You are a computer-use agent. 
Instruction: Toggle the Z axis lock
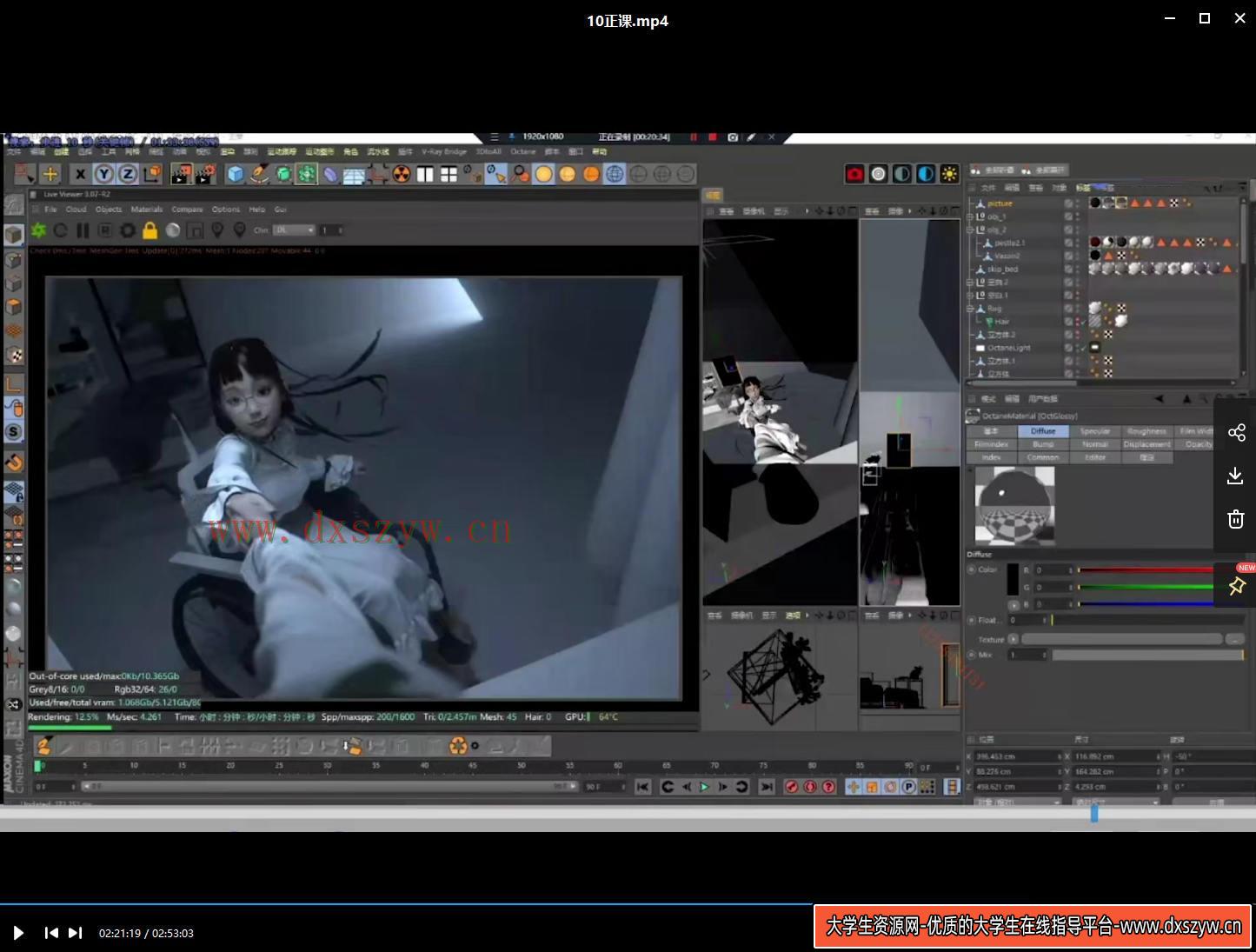click(127, 174)
